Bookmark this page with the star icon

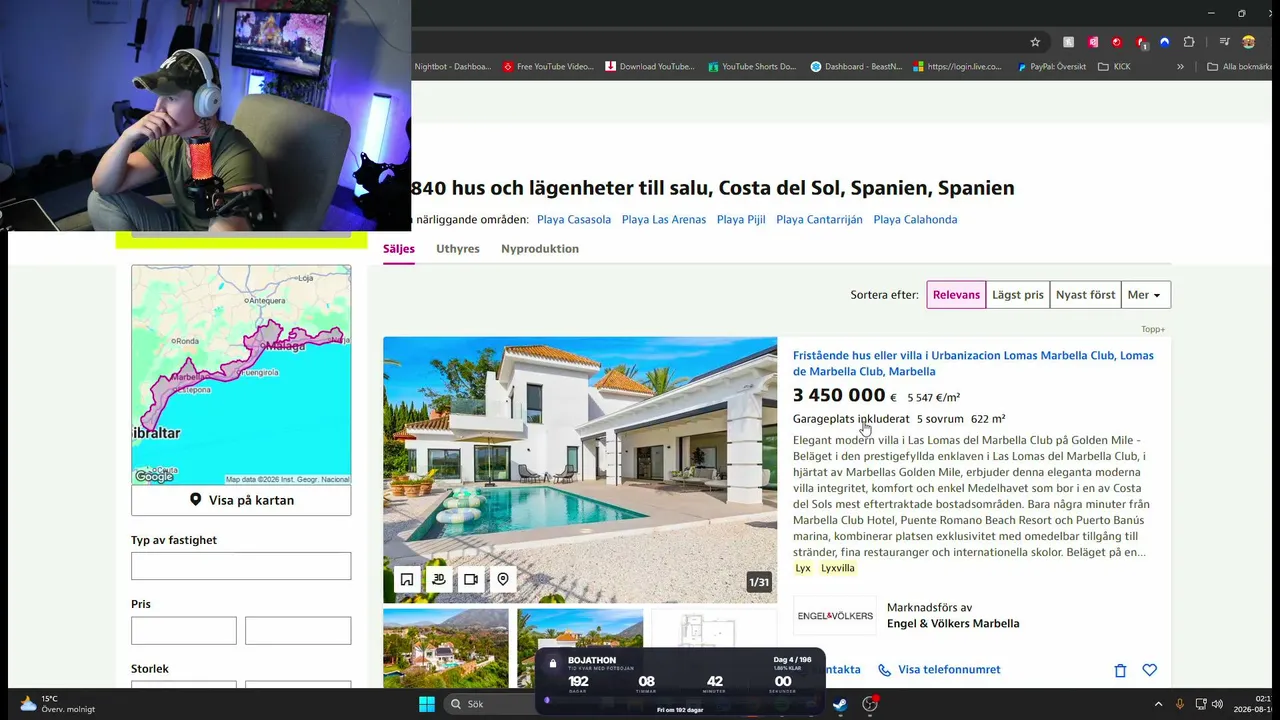tap(1035, 42)
